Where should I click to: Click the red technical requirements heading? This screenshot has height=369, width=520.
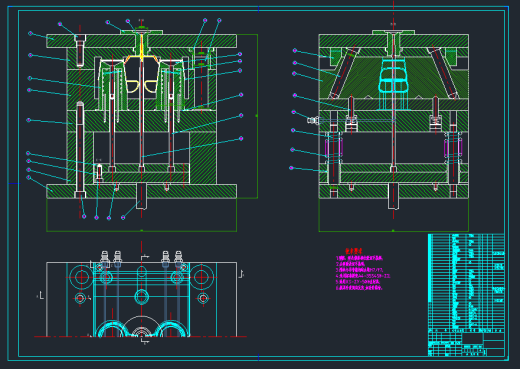pyautogui.click(x=353, y=251)
